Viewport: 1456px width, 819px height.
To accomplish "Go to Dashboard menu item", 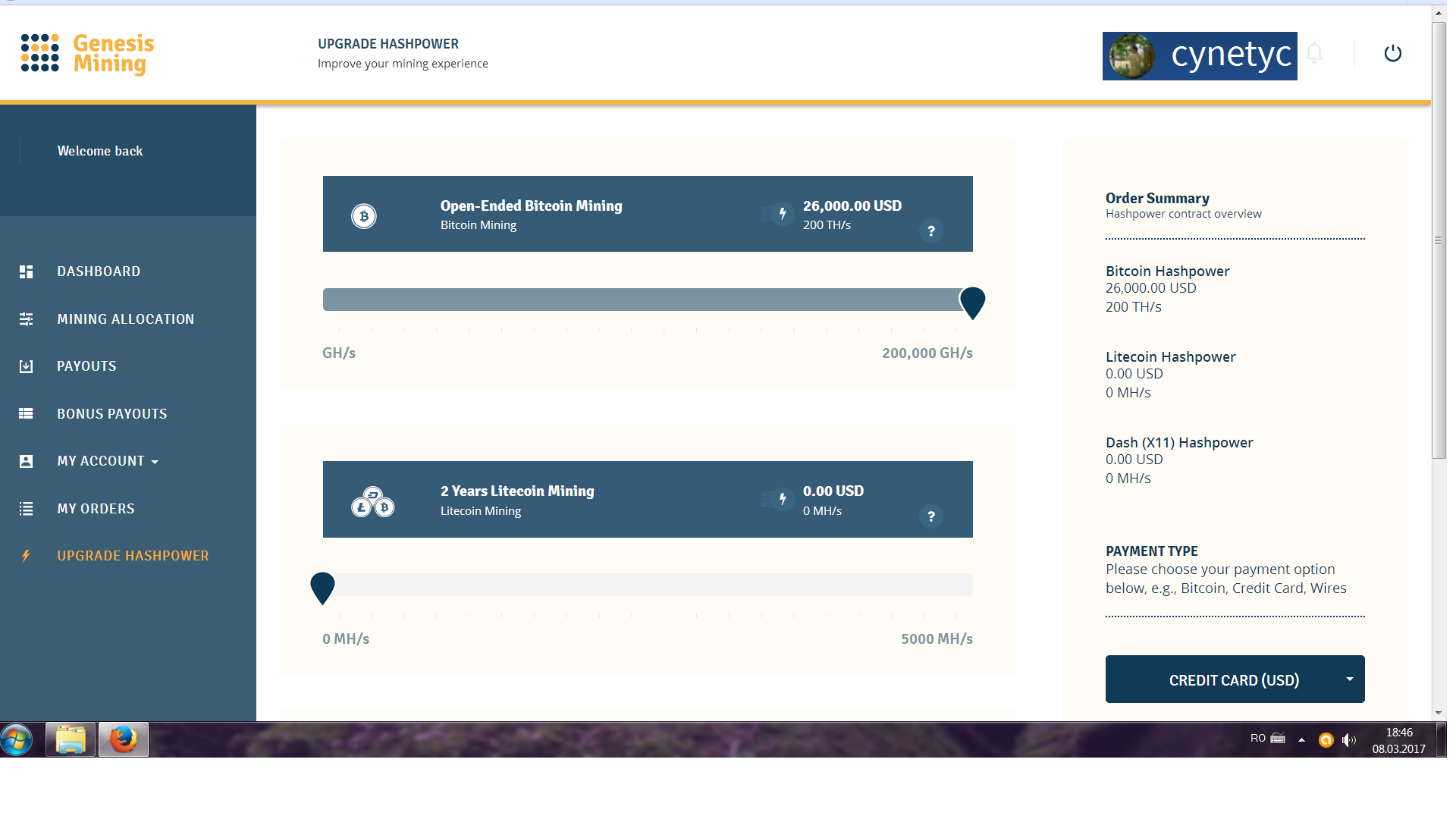I will click(99, 271).
